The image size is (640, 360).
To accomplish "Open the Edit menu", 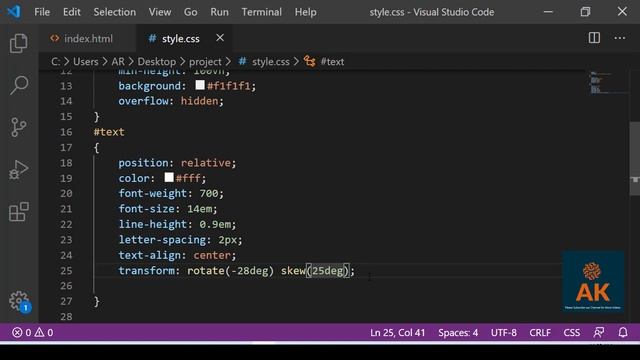I will point(71,12).
